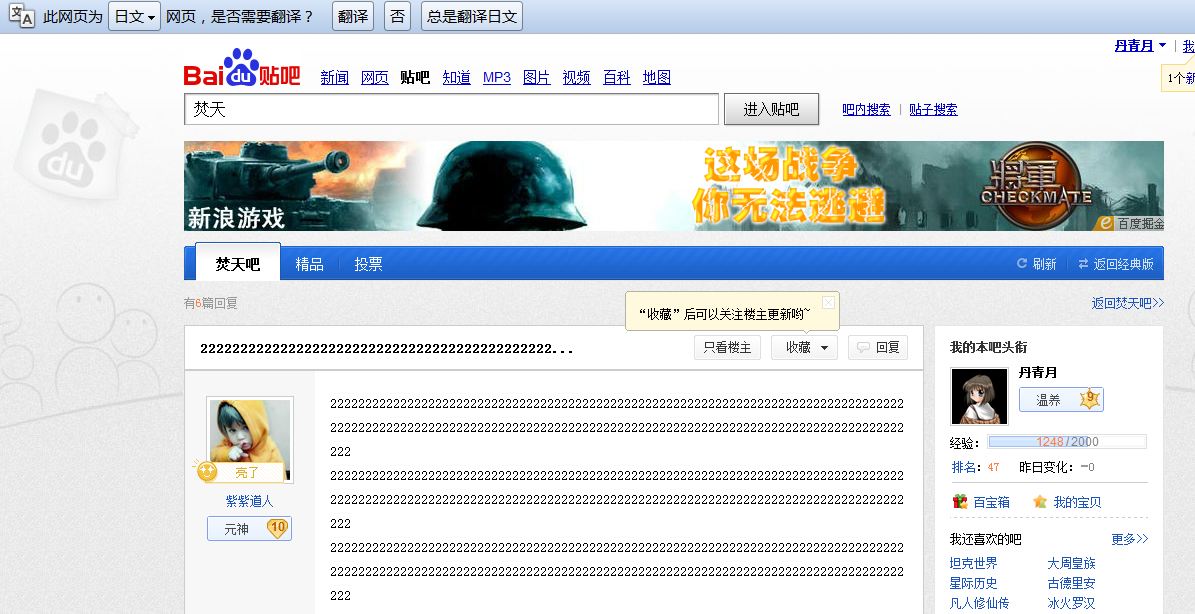Click 总是翻译日文 button

pos(472,16)
